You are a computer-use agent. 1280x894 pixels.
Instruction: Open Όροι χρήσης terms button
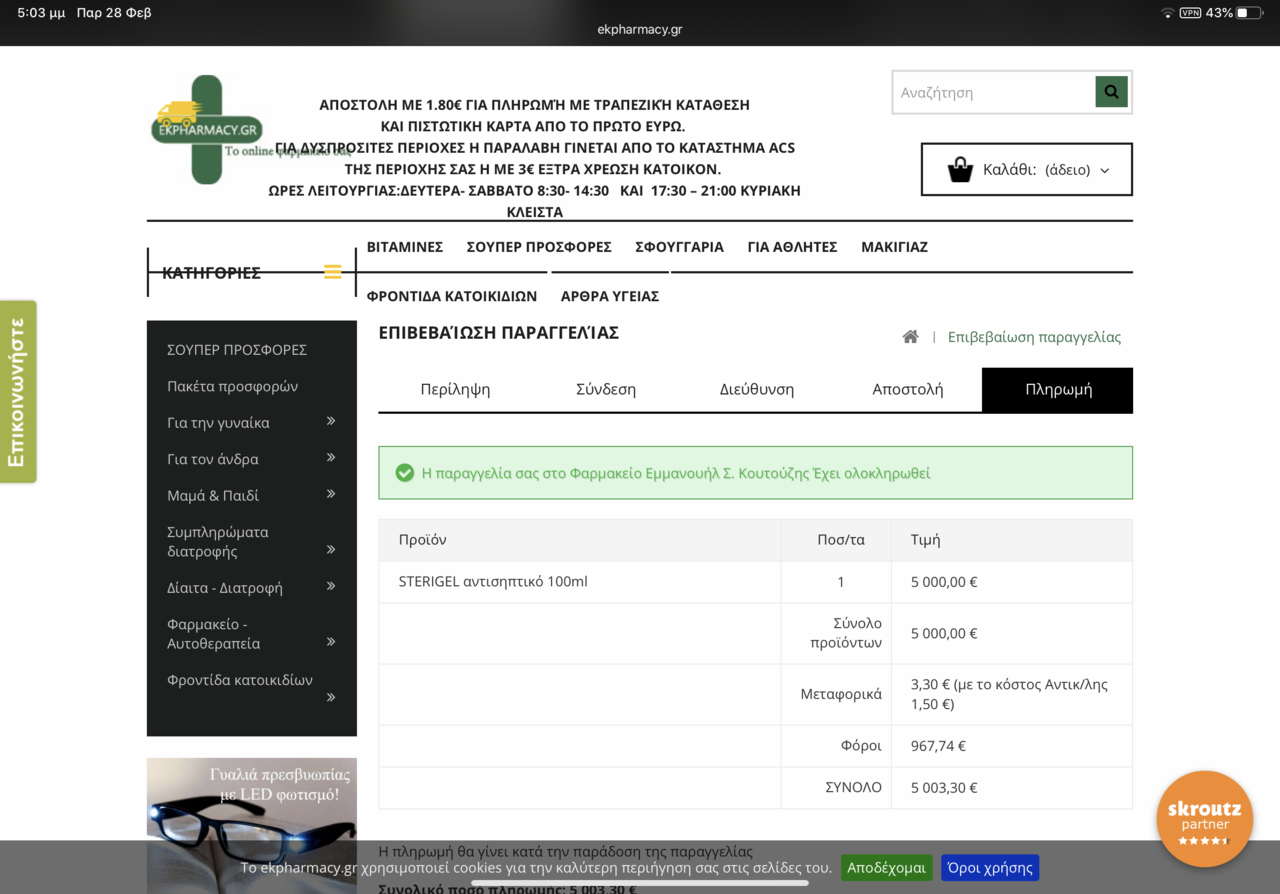point(990,868)
